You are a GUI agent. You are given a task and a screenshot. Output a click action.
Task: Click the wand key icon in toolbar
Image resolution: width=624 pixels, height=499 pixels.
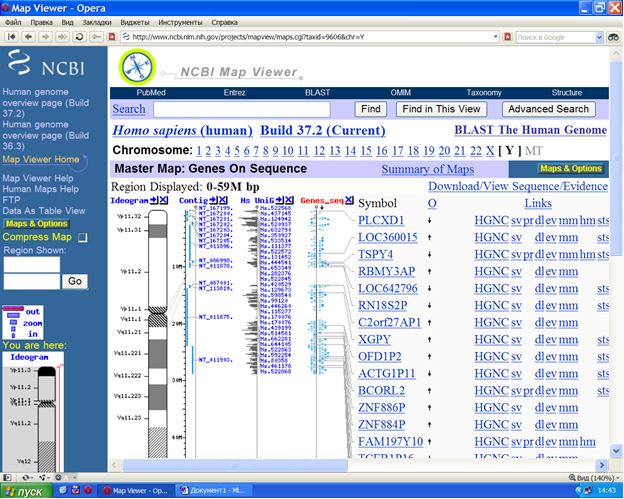[96, 37]
